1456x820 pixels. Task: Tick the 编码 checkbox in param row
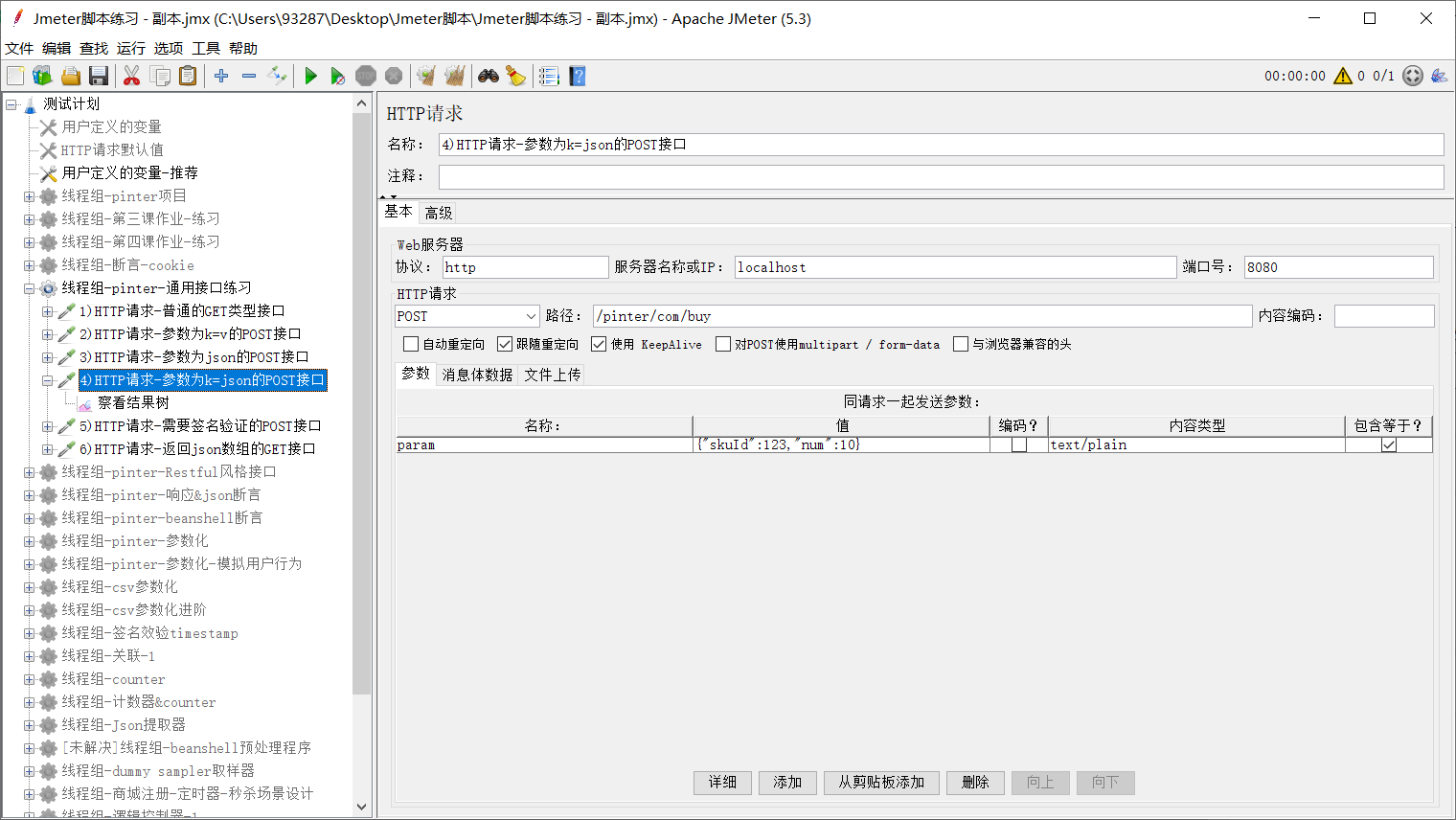coord(1019,444)
